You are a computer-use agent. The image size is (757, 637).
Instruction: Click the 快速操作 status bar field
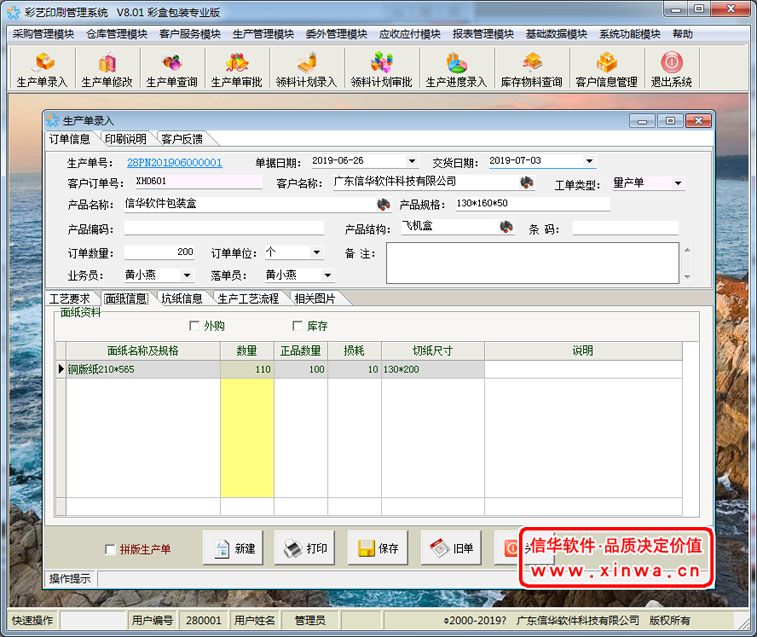[92, 620]
